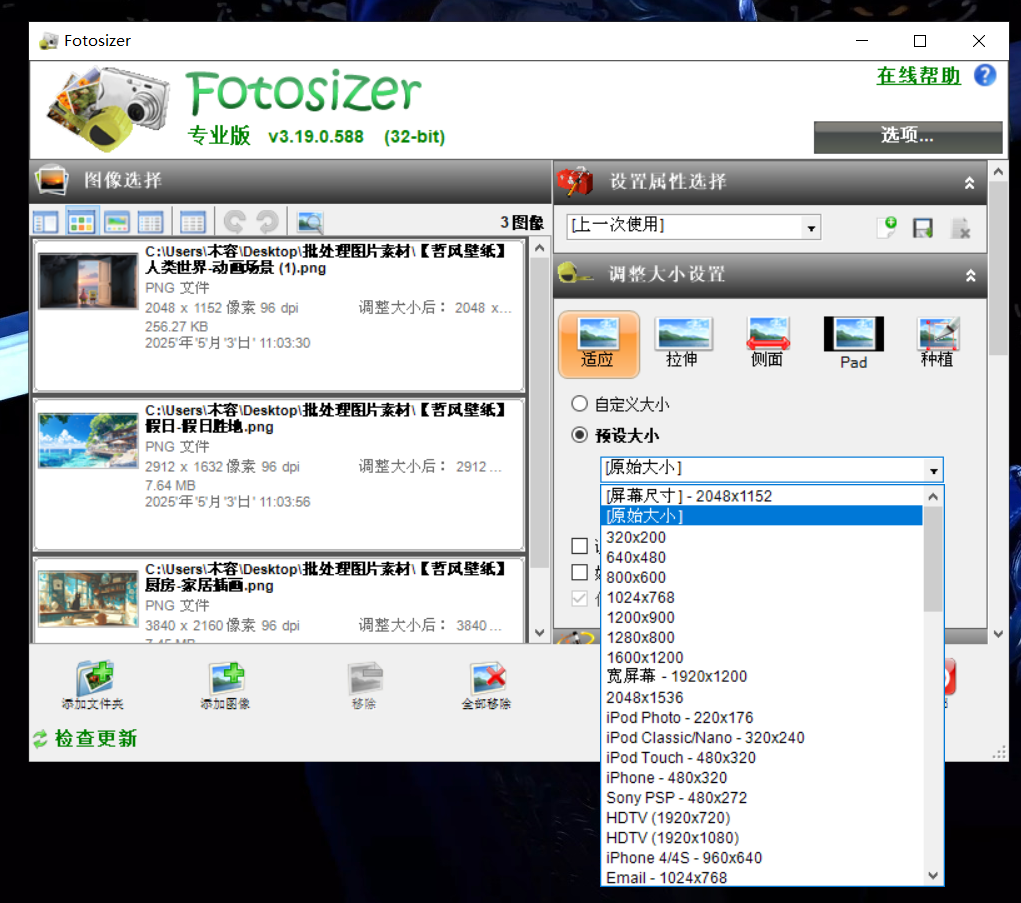Click the preset dropdown list scroll-up arrow

coord(933,497)
